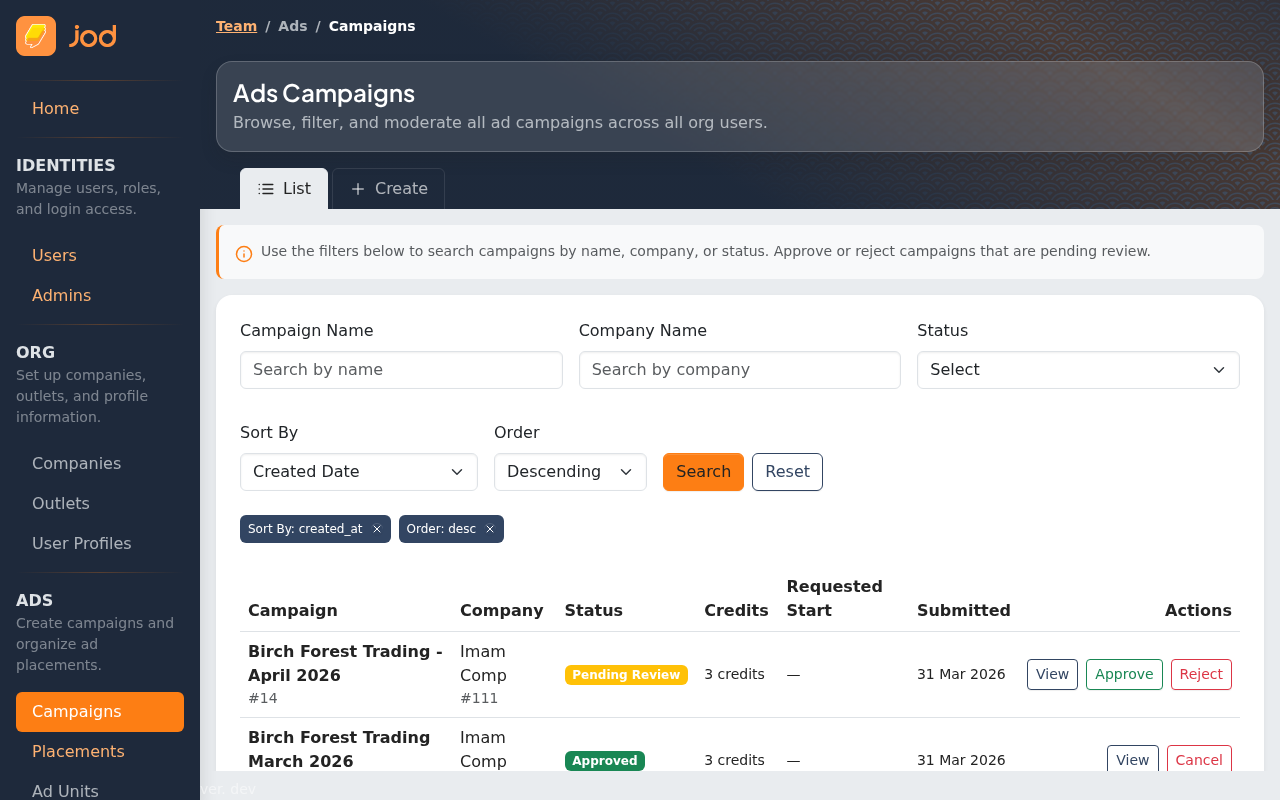Click the info icon in the hint banner
This screenshot has width=1280, height=800.
tap(243, 253)
